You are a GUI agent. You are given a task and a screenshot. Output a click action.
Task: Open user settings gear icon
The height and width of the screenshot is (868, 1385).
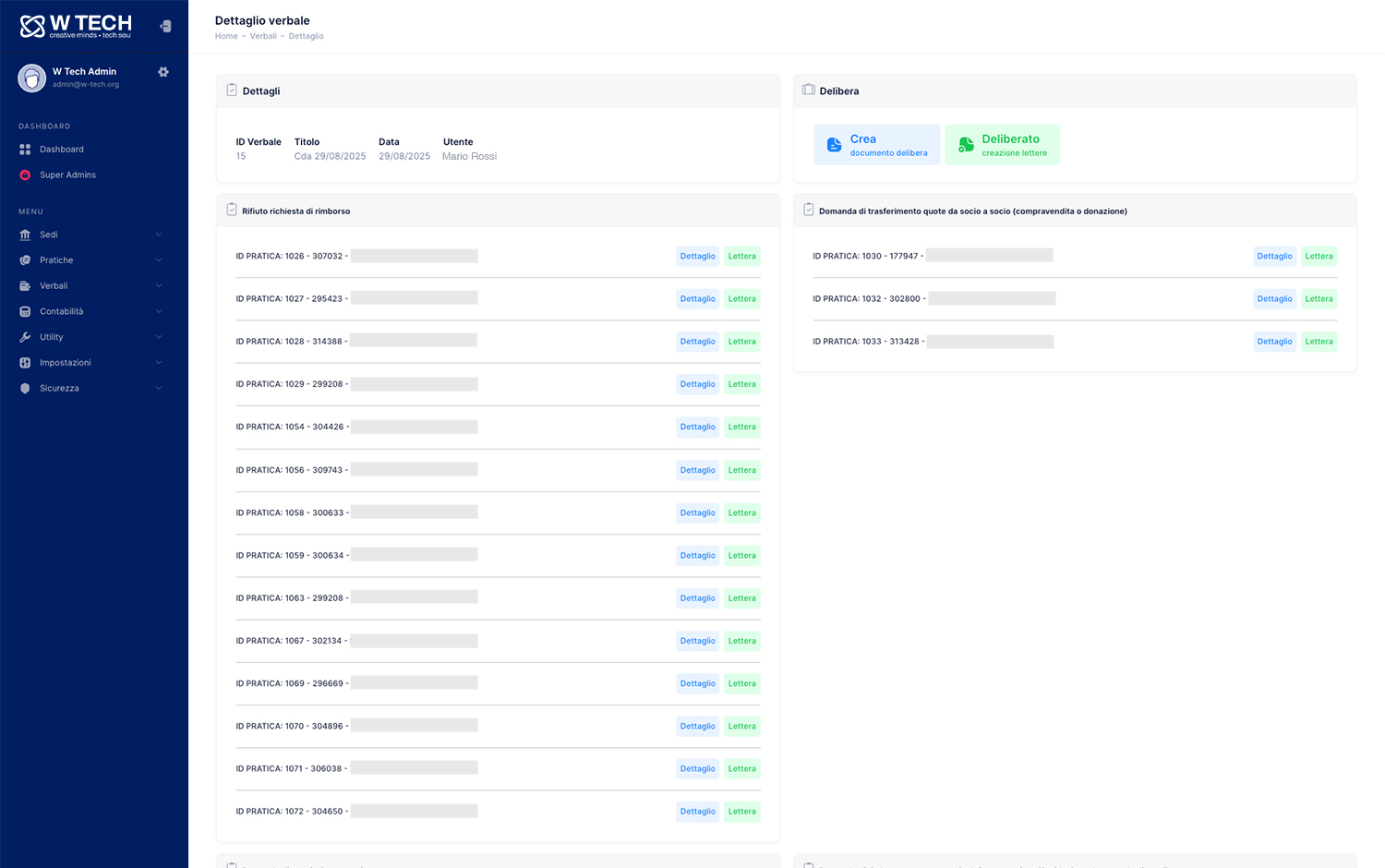[x=163, y=72]
